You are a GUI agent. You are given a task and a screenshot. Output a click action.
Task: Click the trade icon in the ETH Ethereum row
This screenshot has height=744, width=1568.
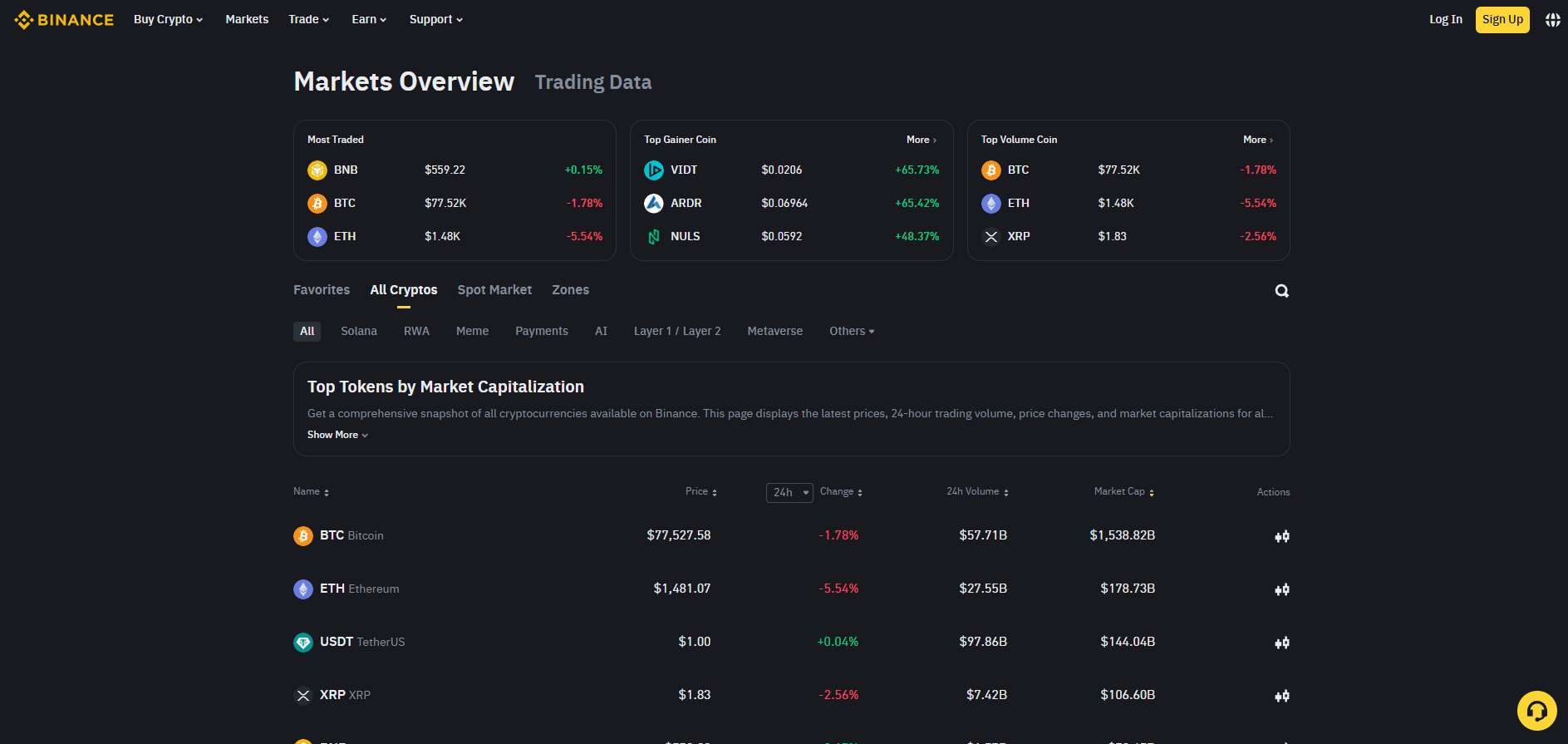1282,589
